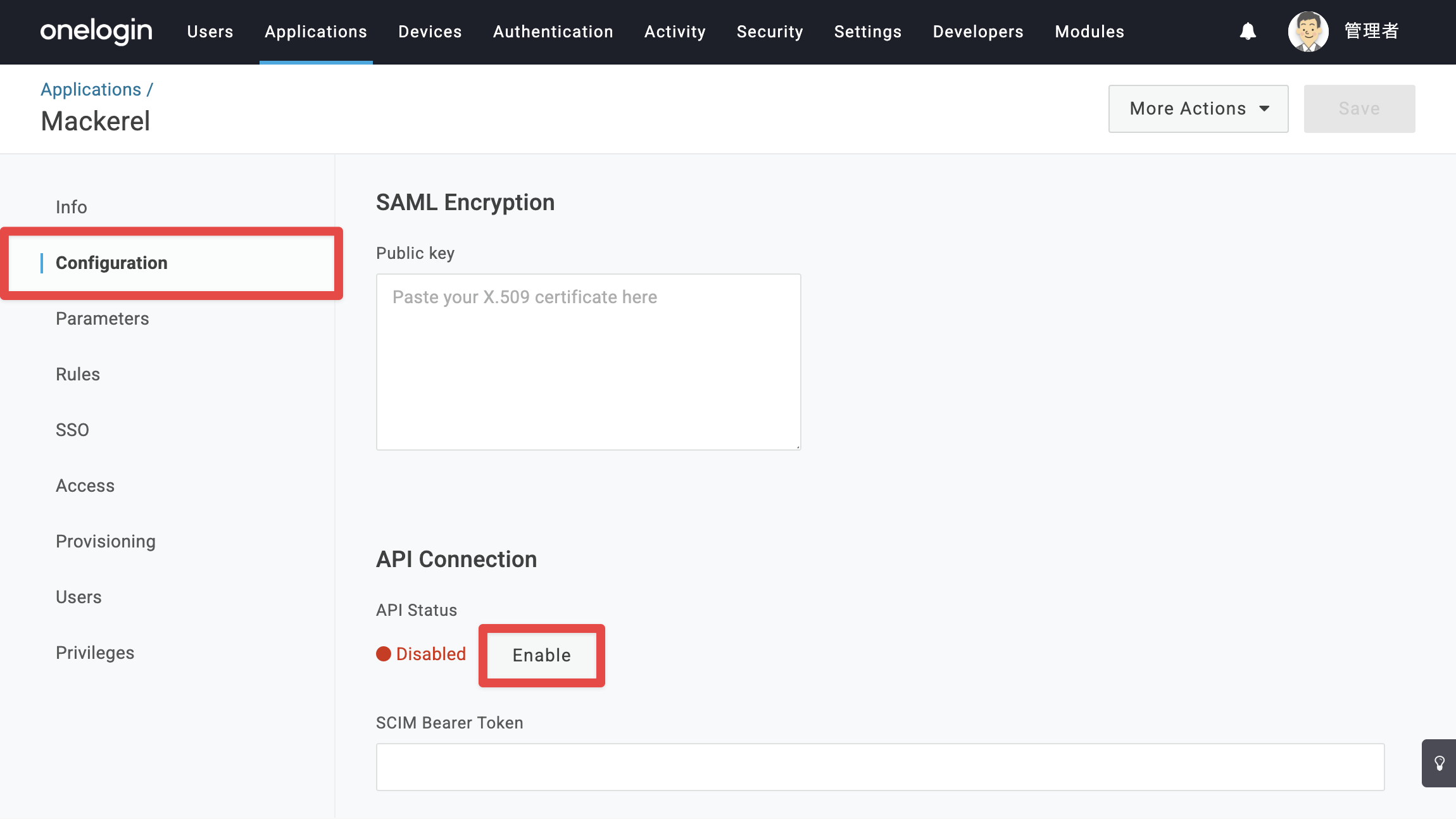Follow the Applications breadcrumb link
1456x819 pixels.
point(91,89)
